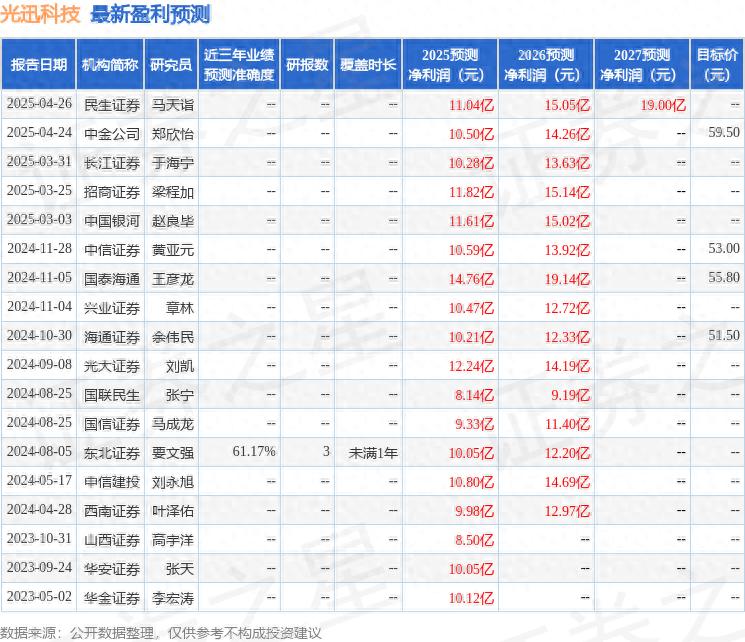Select the 目标价 column header
745x642 pixels.
(x=717, y=64)
